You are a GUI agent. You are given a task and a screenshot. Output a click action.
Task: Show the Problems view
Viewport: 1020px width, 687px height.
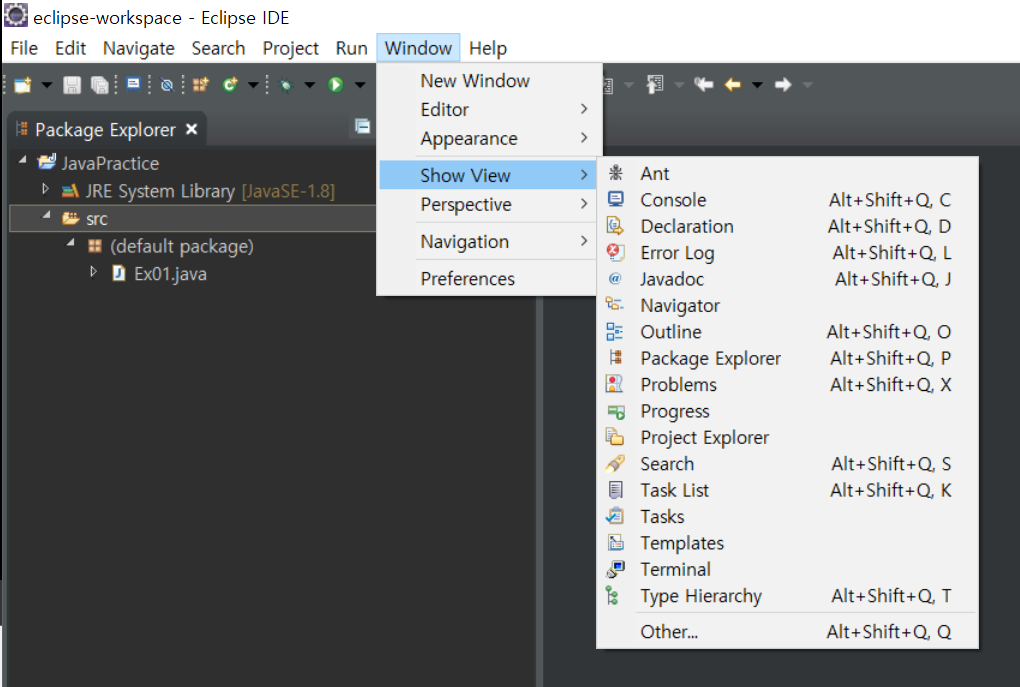pyautogui.click(x=787, y=384)
